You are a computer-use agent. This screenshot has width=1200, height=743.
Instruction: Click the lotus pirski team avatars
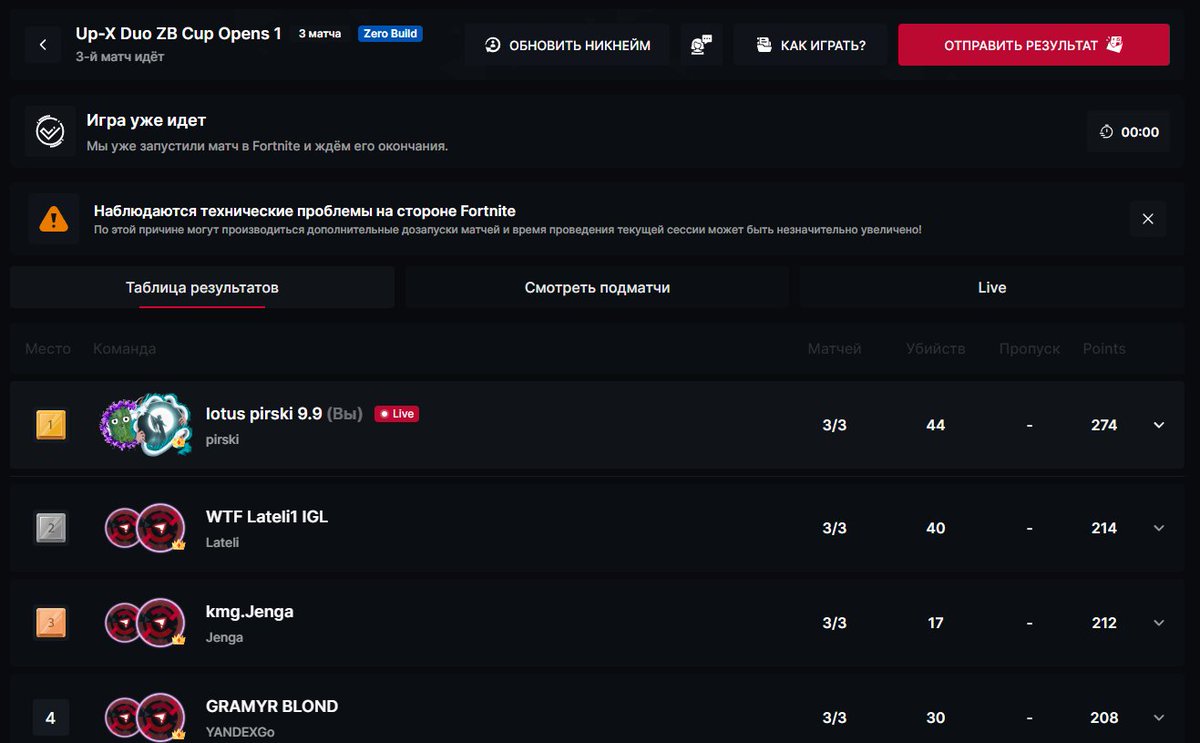[x=146, y=424]
